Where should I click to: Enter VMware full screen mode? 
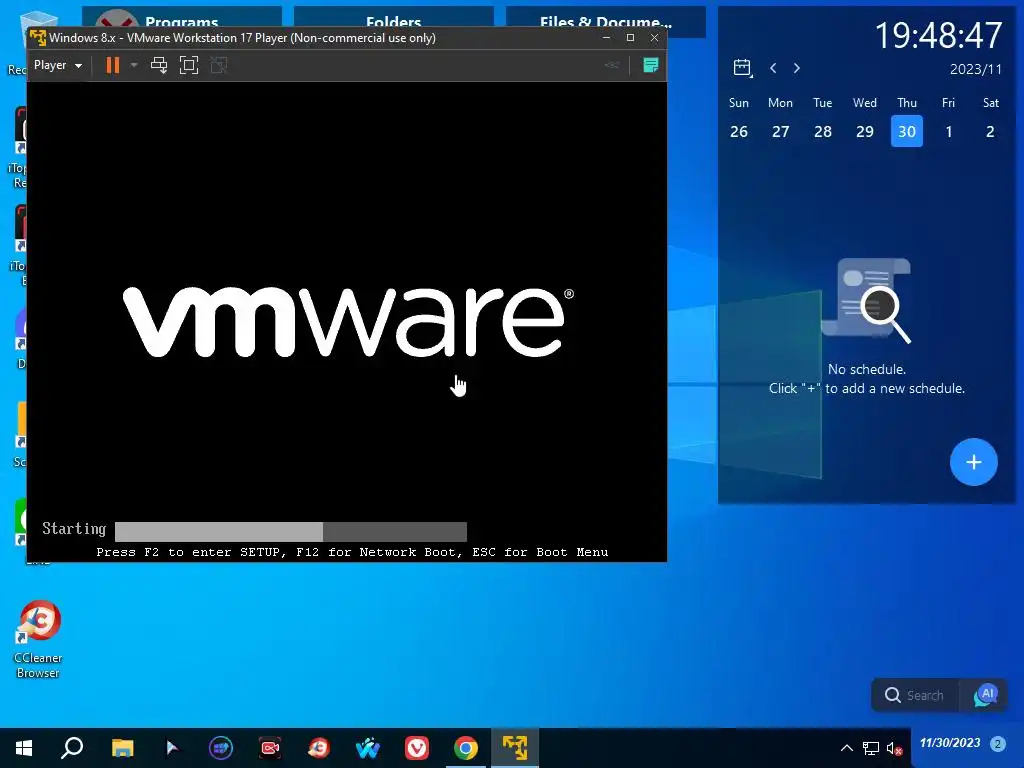(189, 65)
